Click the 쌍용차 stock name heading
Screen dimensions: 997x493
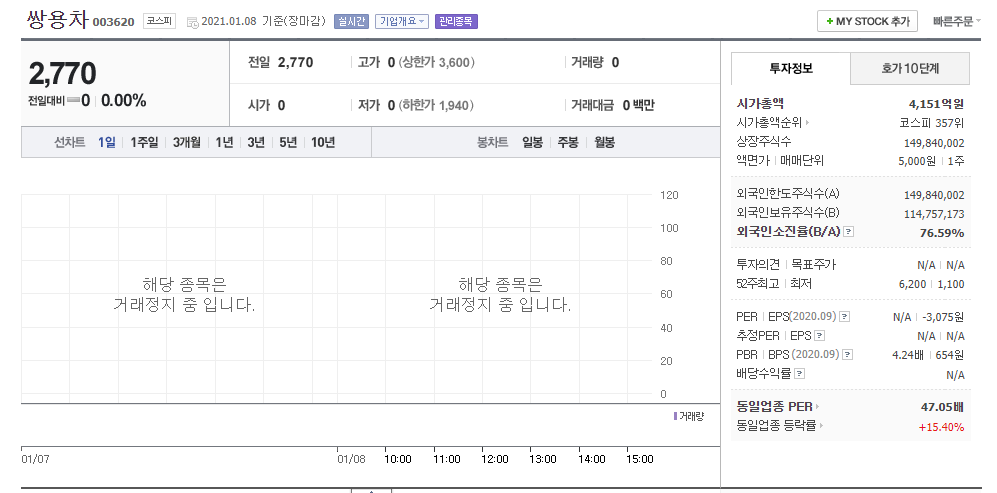[x=58, y=20]
